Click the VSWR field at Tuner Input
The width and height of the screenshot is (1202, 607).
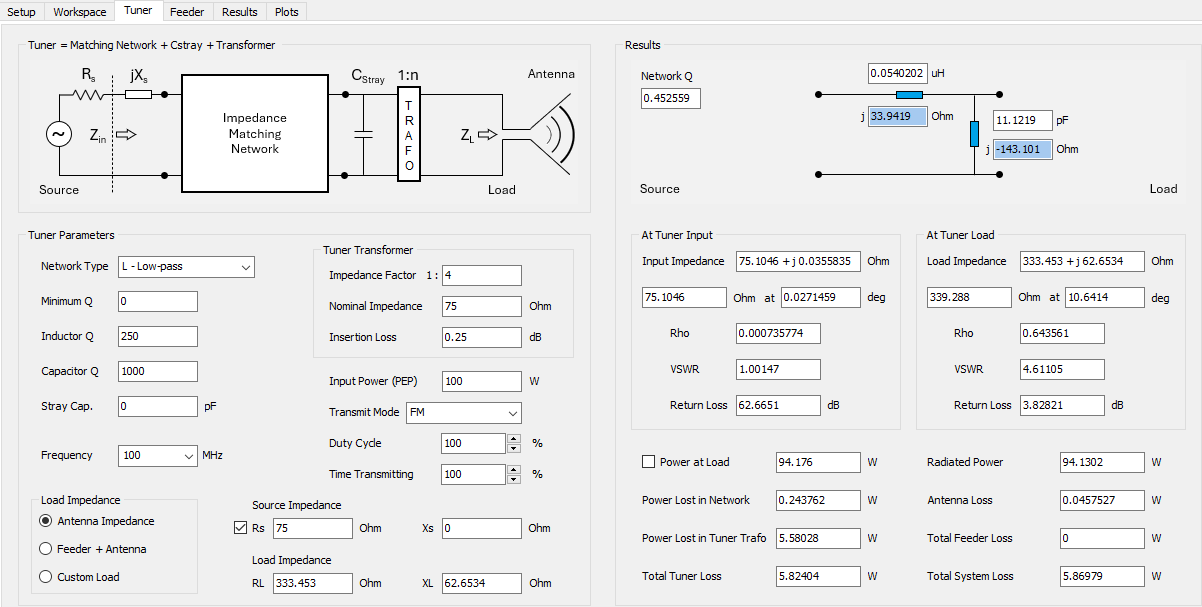[778, 370]
